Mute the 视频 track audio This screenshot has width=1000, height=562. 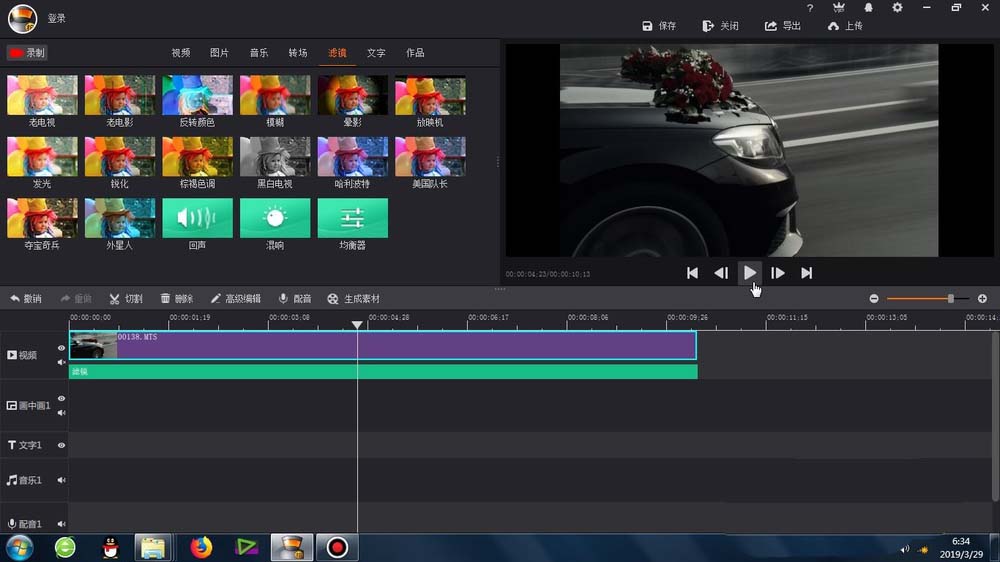point(61,362)
